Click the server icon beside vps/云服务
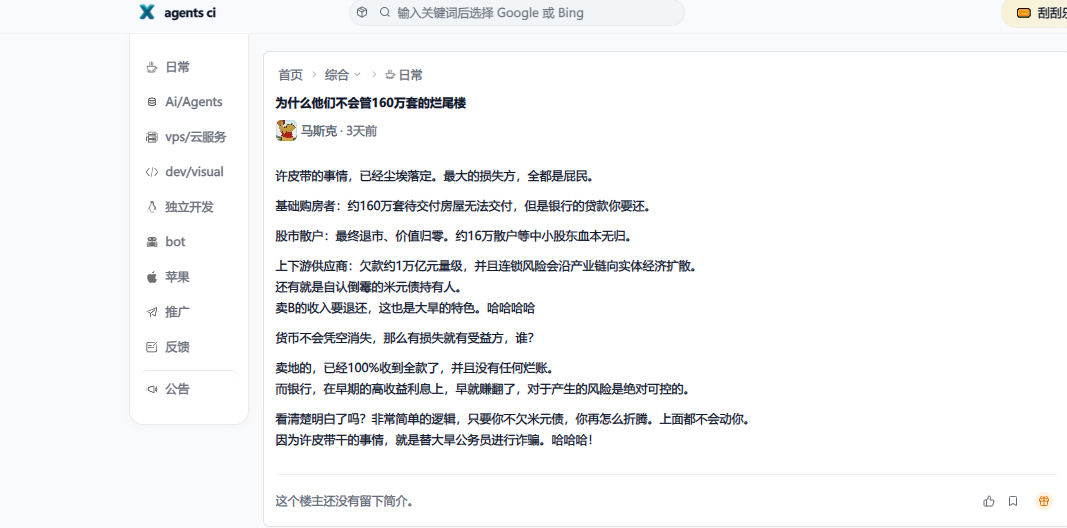This screenshot has width=1067, height=528. (152, 137)
